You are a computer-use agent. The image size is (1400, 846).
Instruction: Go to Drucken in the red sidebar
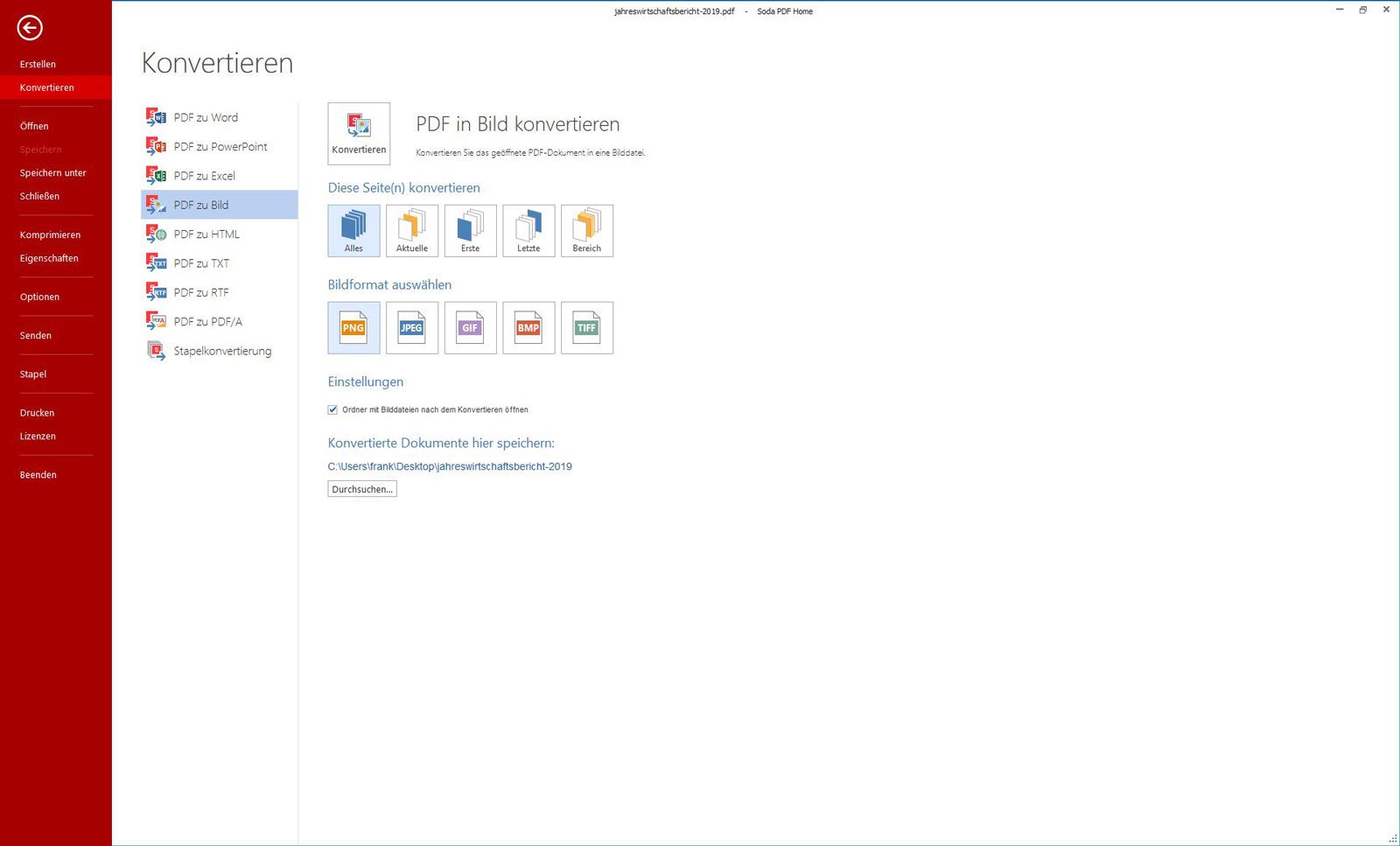pos(38,412)
